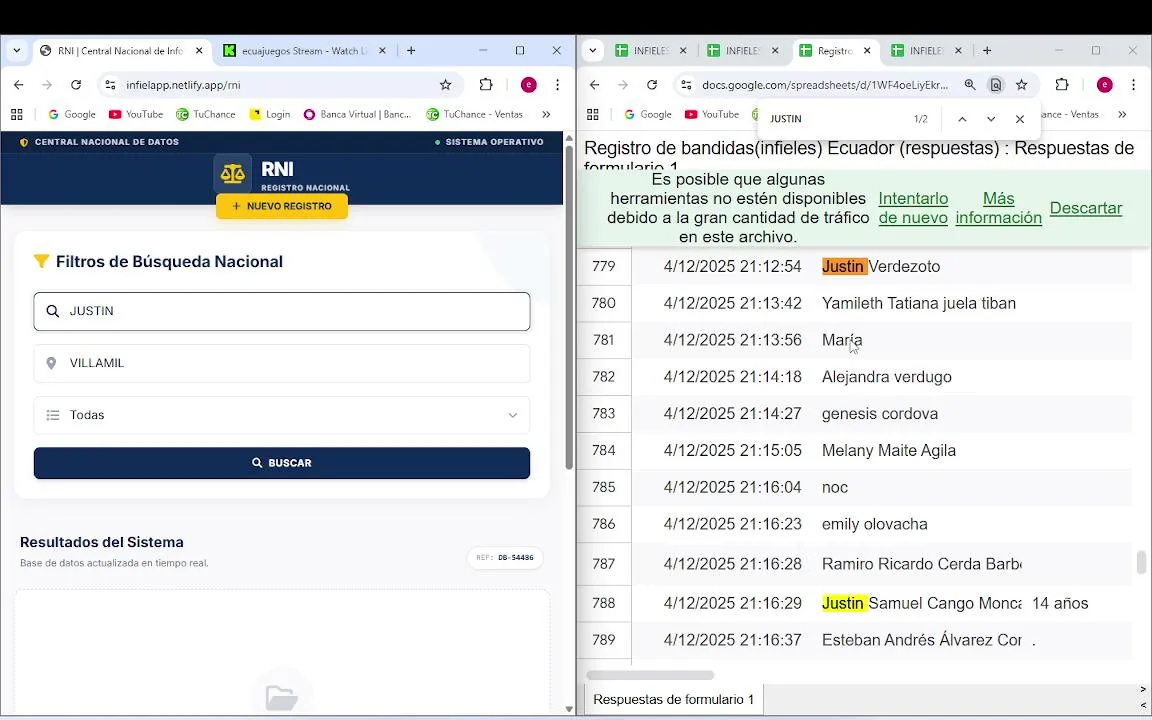Click the spreadsheet vertical scrollbar thumb

pyautogui.click(x=1141, y=563)
